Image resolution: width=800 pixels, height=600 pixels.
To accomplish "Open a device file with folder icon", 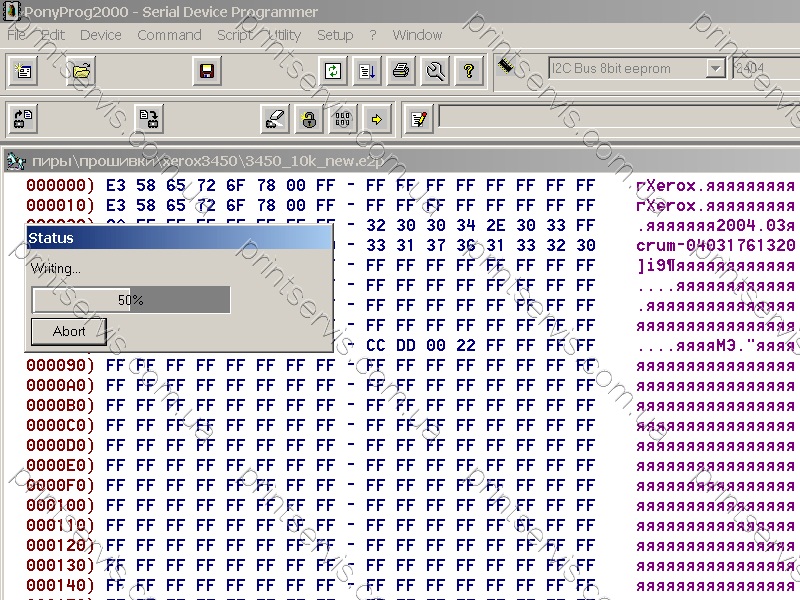I will tap(81, 70).
